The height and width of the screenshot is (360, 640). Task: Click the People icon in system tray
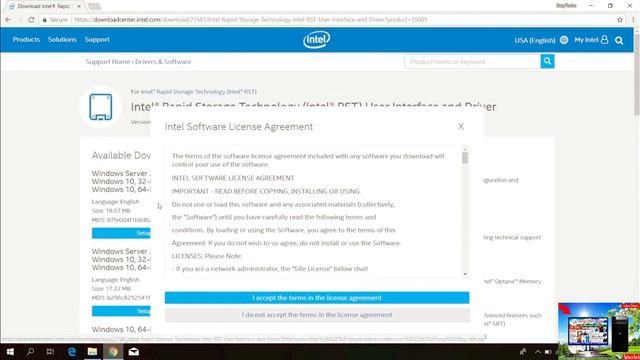coord(523,351)
